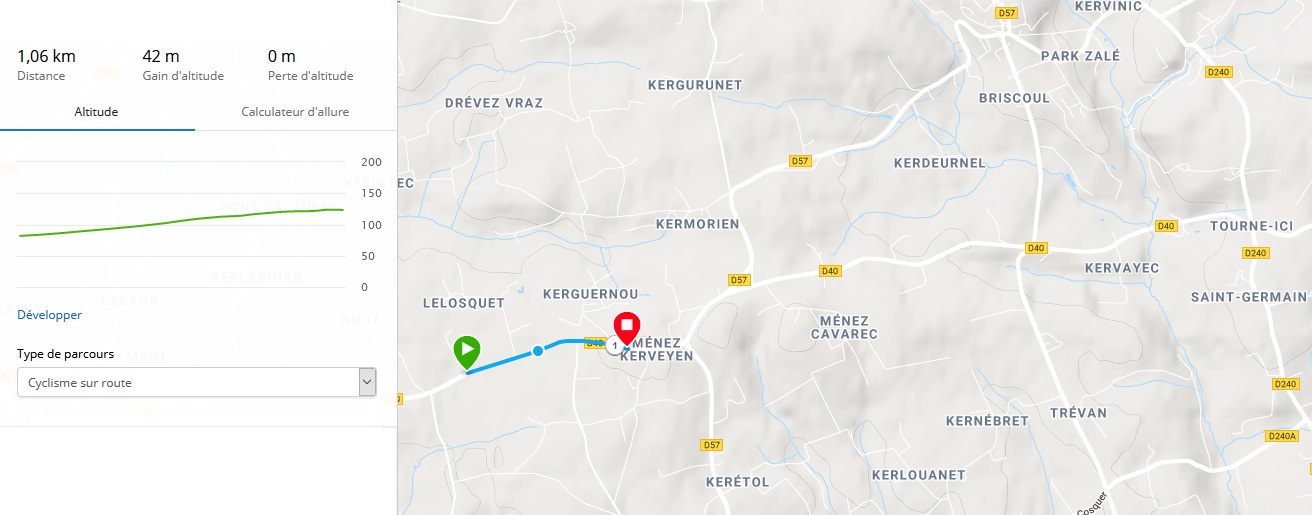Click the D57 road badge near Kerétol
The width and height of the screenshot is (1312, 515).
[x=711, y=444]
